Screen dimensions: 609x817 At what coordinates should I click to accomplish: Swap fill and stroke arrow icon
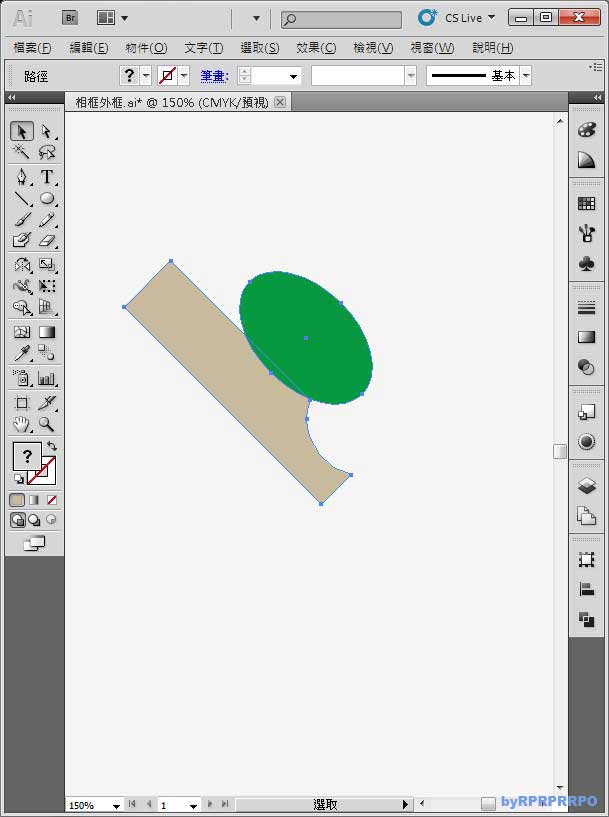(x=52, y=445)
